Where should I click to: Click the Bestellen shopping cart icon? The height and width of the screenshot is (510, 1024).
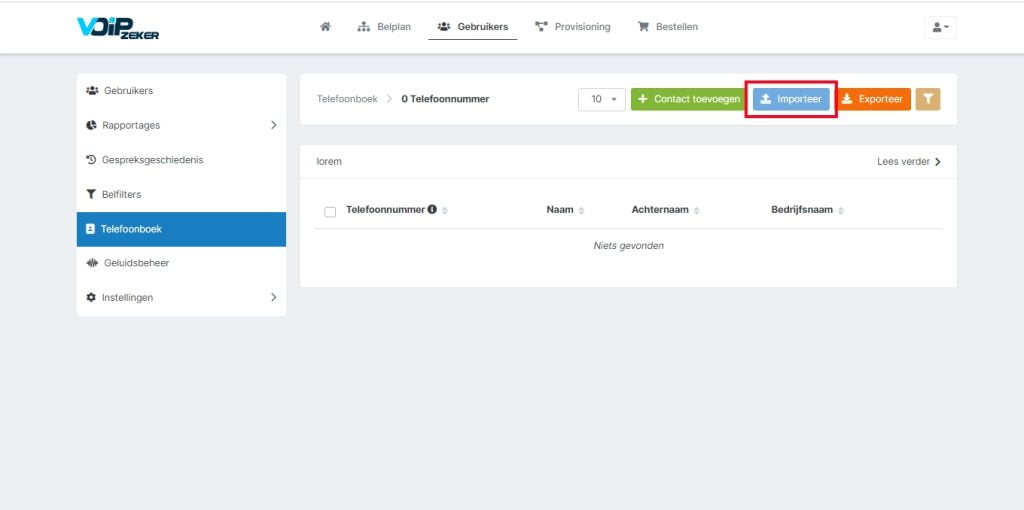point(643,27)
